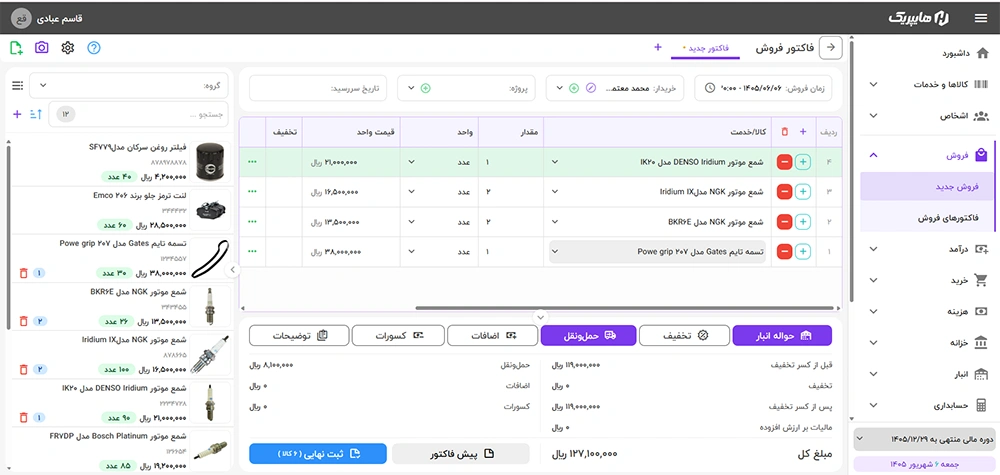Toggle the توضیحات button
Viewport: 1000px width, 475px height.
tap(299, 335)
